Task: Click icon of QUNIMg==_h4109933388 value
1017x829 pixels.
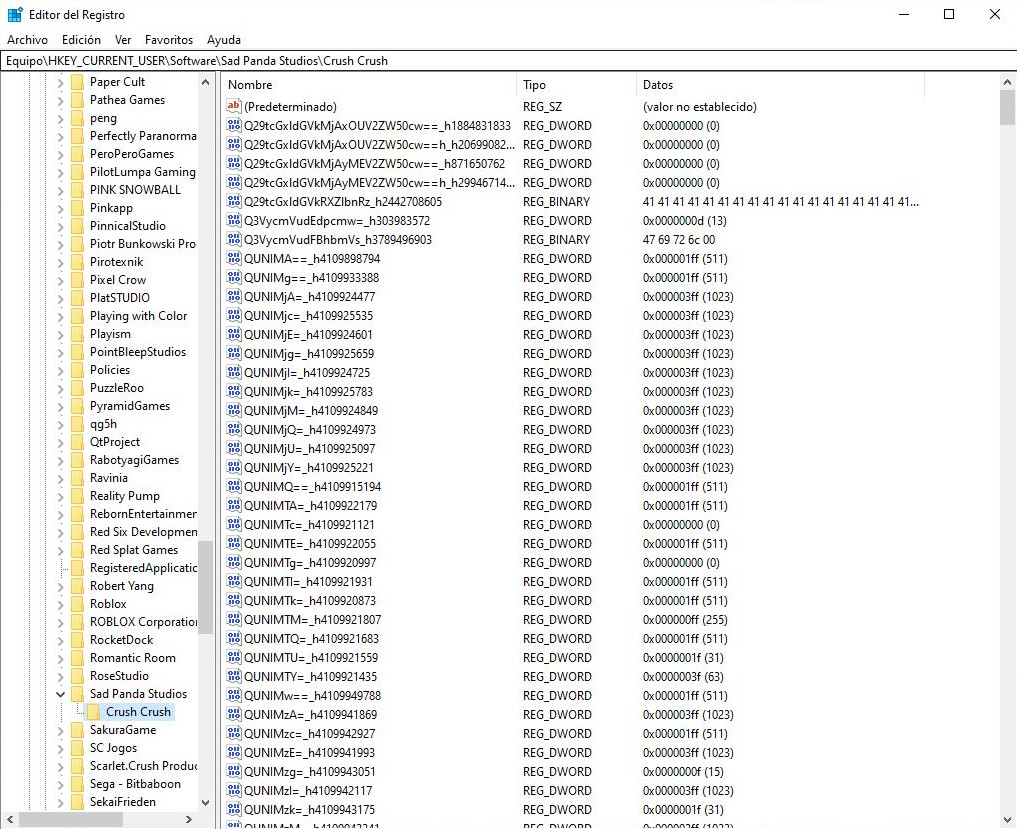Action: click(233, 278)
